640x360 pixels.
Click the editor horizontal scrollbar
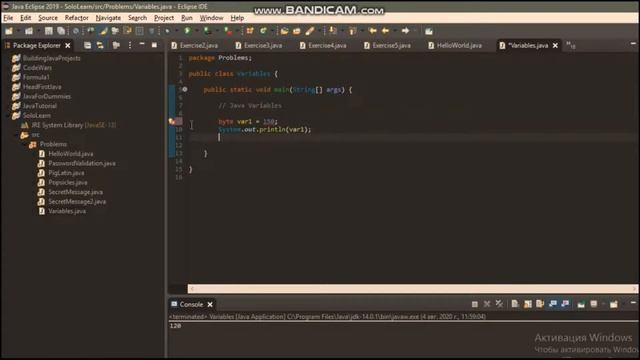point(412,289)
